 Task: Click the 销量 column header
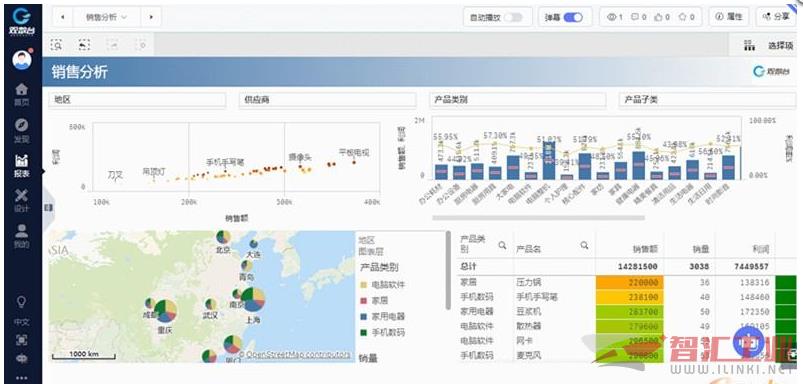(x=701, y=249)
